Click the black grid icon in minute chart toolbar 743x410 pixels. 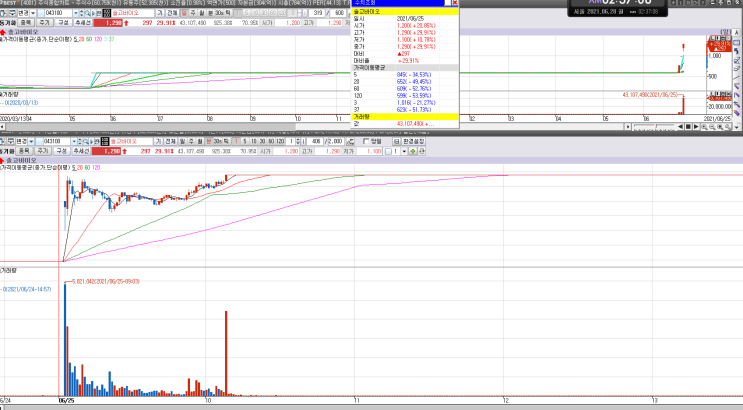[105, 141]
